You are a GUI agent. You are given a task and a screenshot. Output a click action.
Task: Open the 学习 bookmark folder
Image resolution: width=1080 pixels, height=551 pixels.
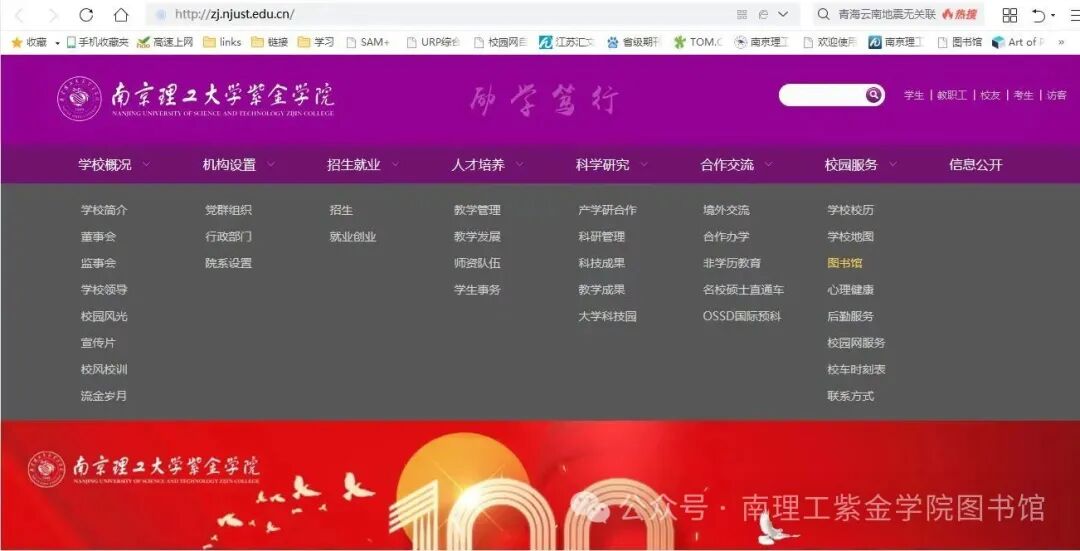316,42
